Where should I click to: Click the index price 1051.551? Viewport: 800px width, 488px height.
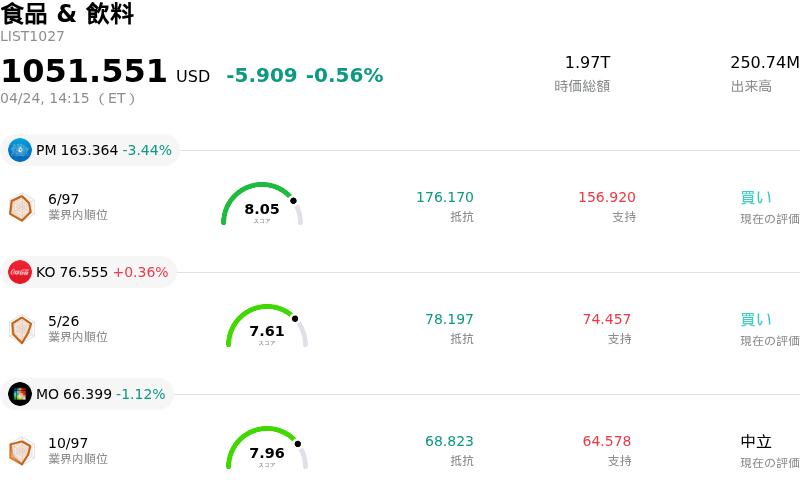coord(84,72)
